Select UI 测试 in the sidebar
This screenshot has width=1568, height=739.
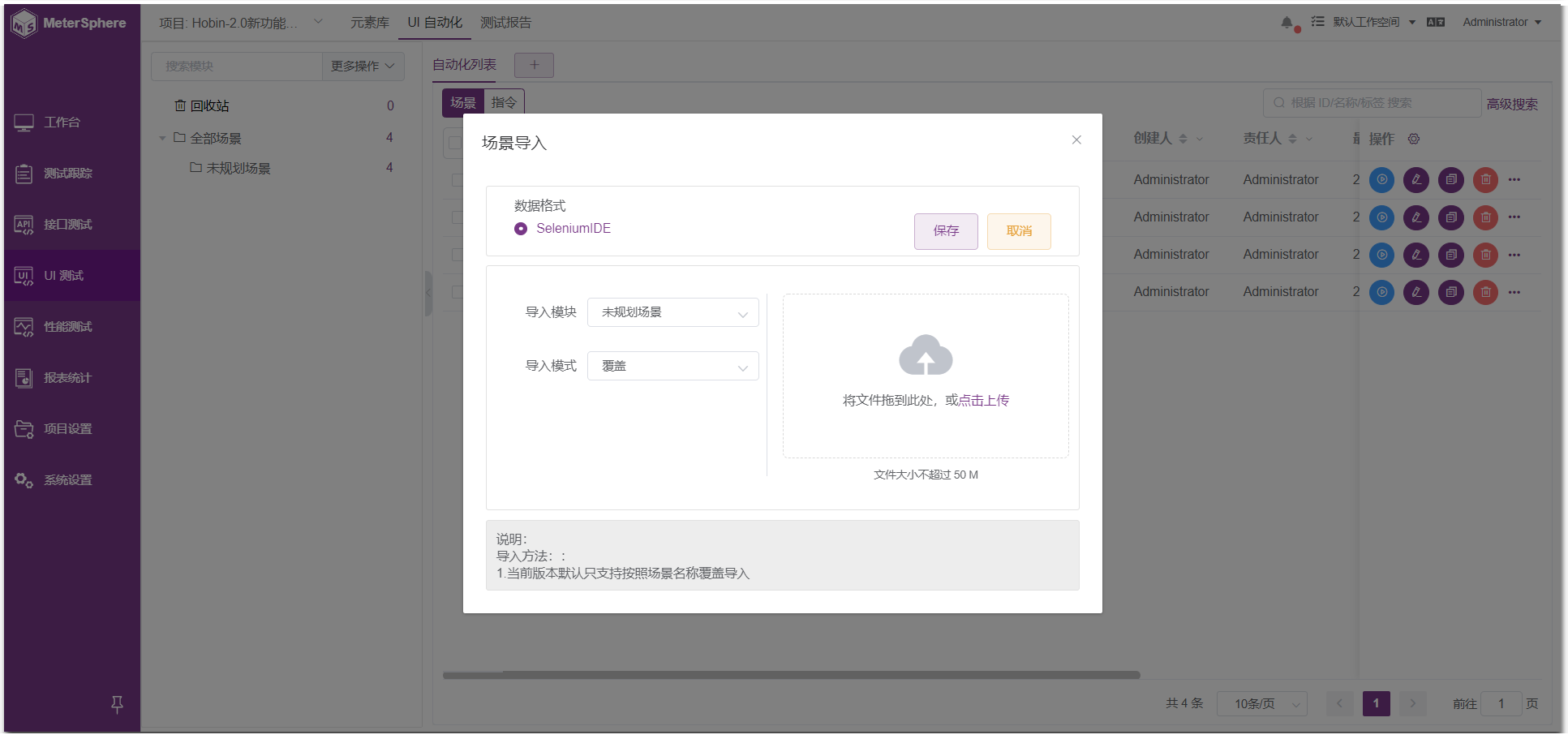pyautogui.click(x=71, y=276)
